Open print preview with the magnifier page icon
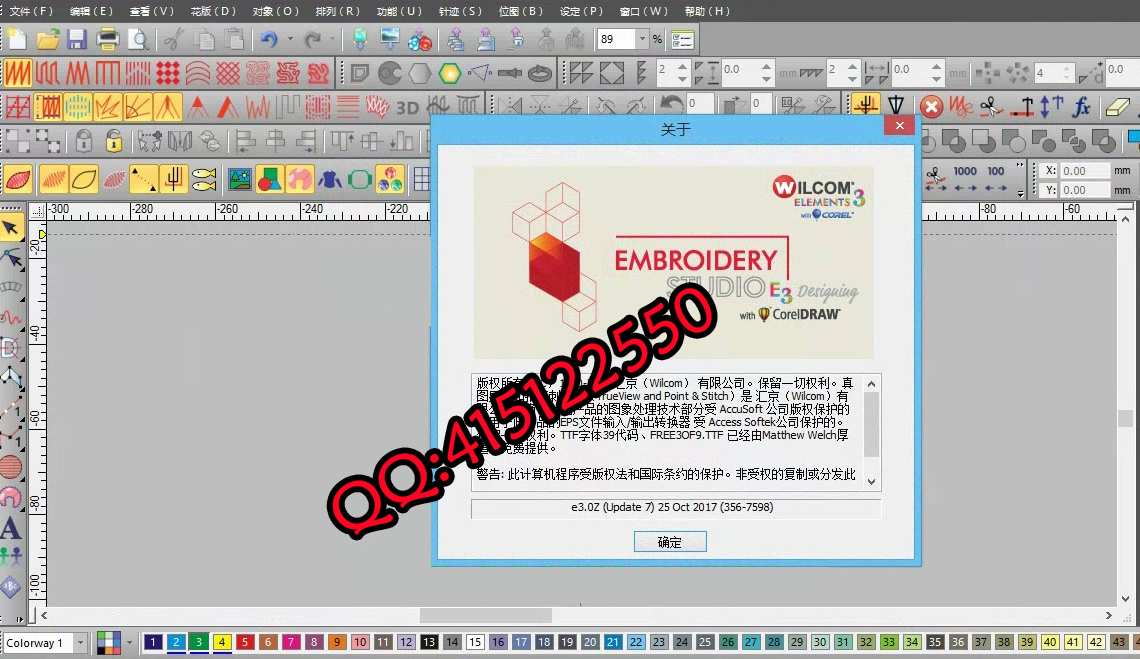The height and width of the screenshot is (659, 1140). point(138,39)
